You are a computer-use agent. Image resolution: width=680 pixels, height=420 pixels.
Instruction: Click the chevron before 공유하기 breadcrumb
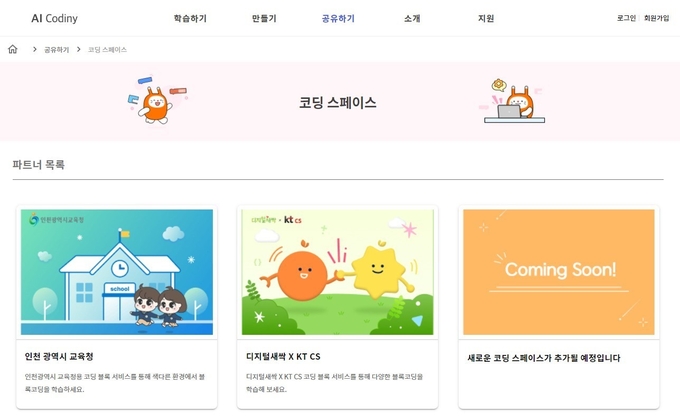click(x=35, y=49)
